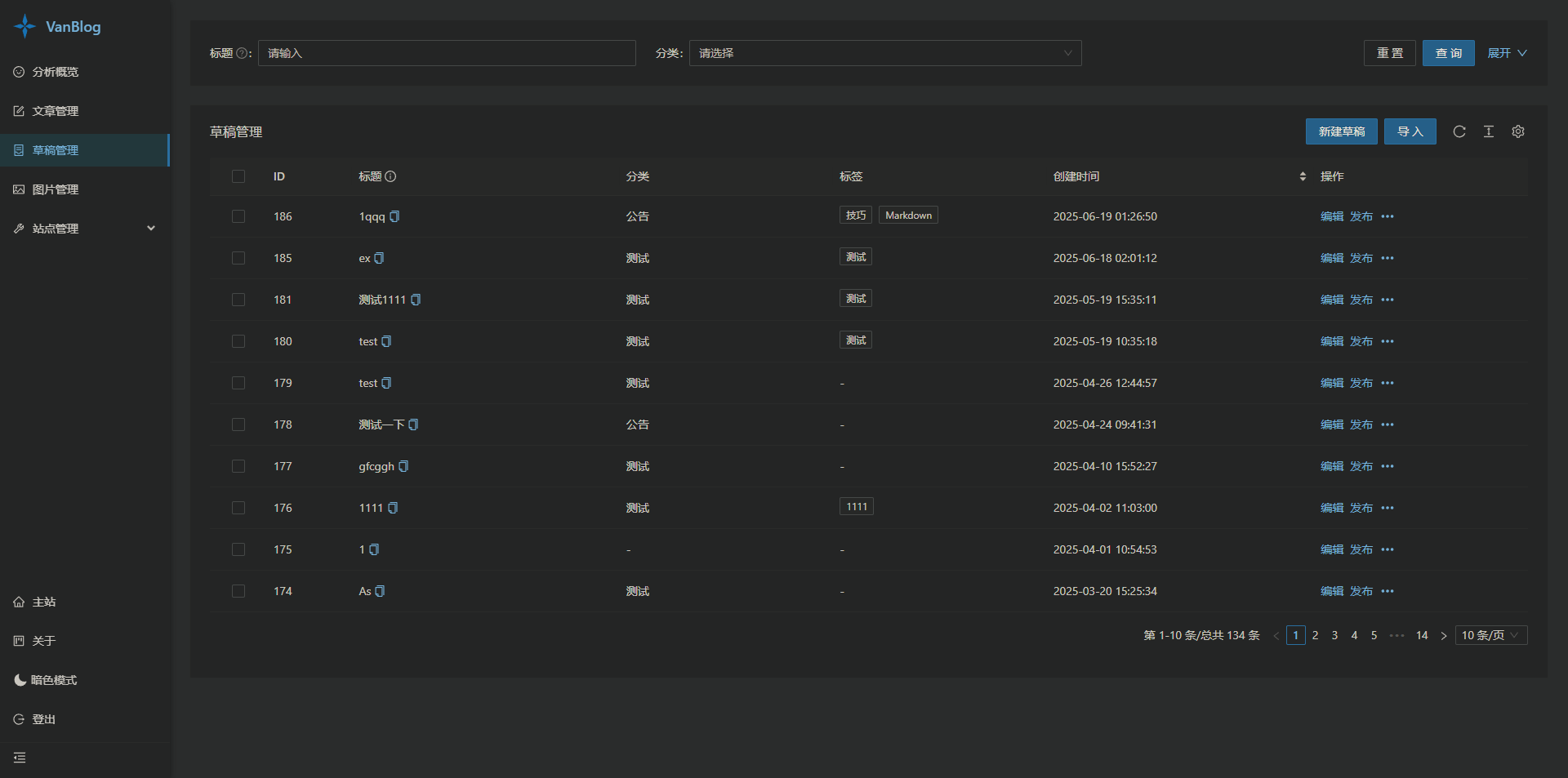Open the table density (row height) icon
Image resolution: width=1568 pixels, height=778 pixels.
point(1488,131)
